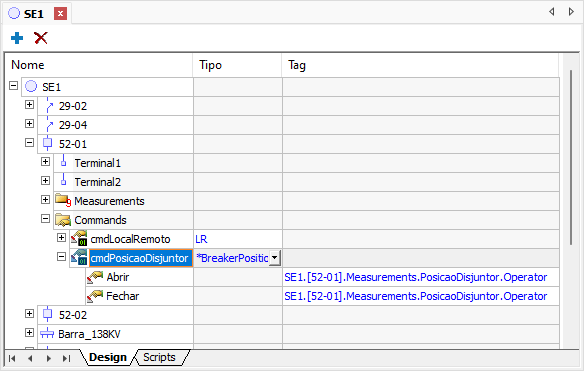
Task: Expand the Terminal1 node
Action: 45,162
